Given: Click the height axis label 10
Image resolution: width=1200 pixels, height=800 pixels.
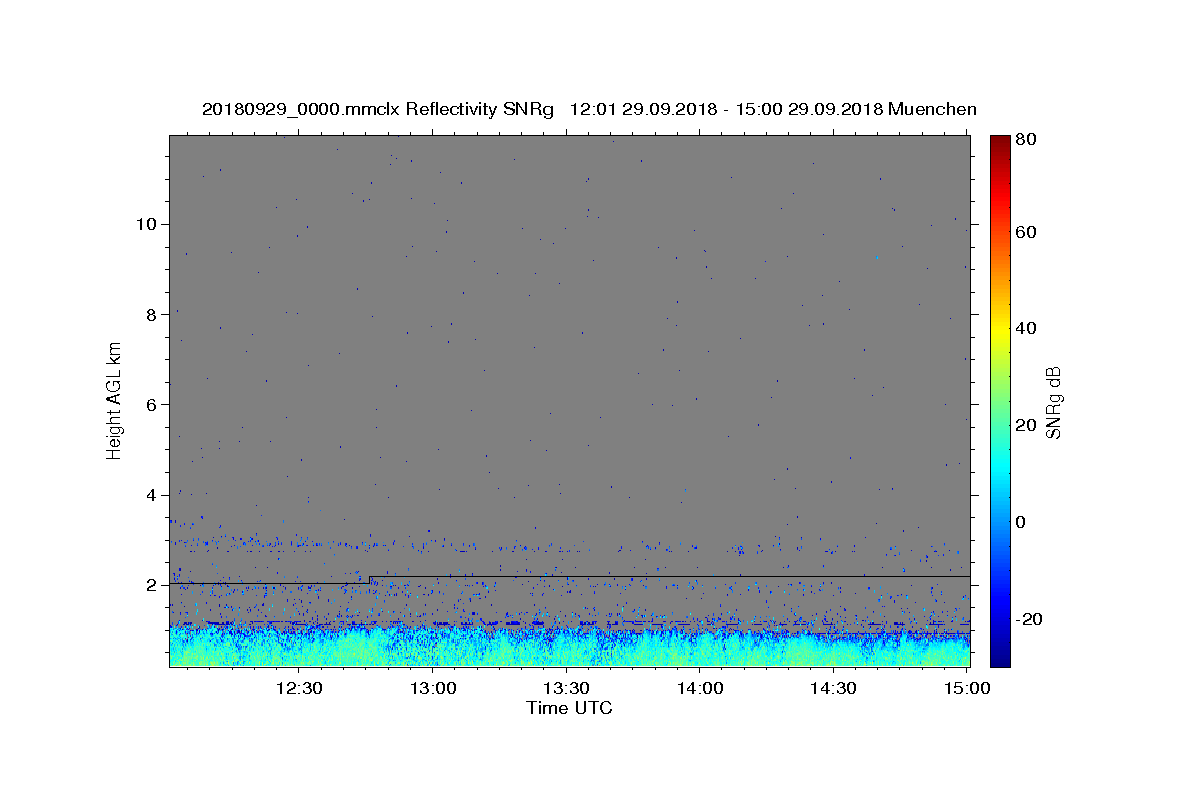Looking at the screenshot, I should [x=147, y=224].
